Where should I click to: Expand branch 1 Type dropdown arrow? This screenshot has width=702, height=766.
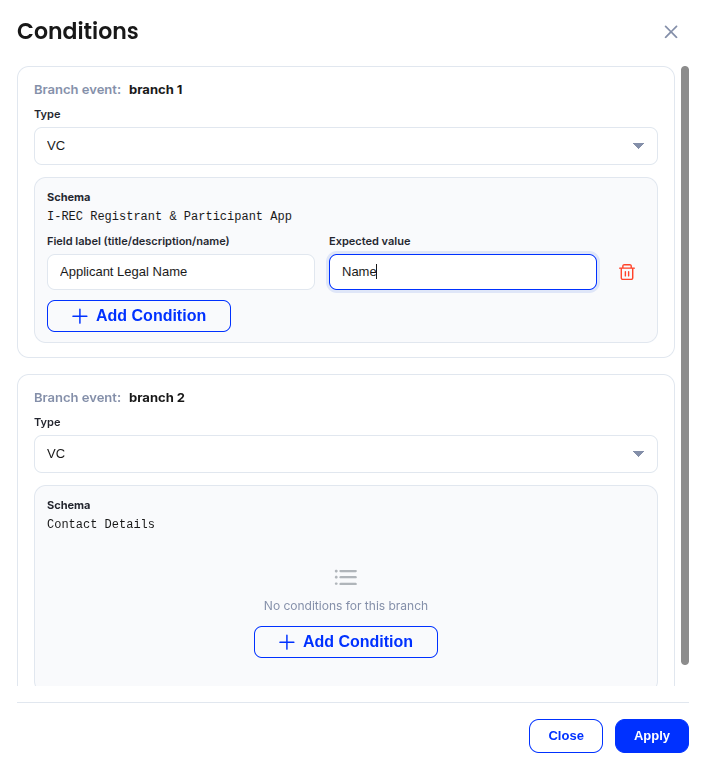point(638,146)
